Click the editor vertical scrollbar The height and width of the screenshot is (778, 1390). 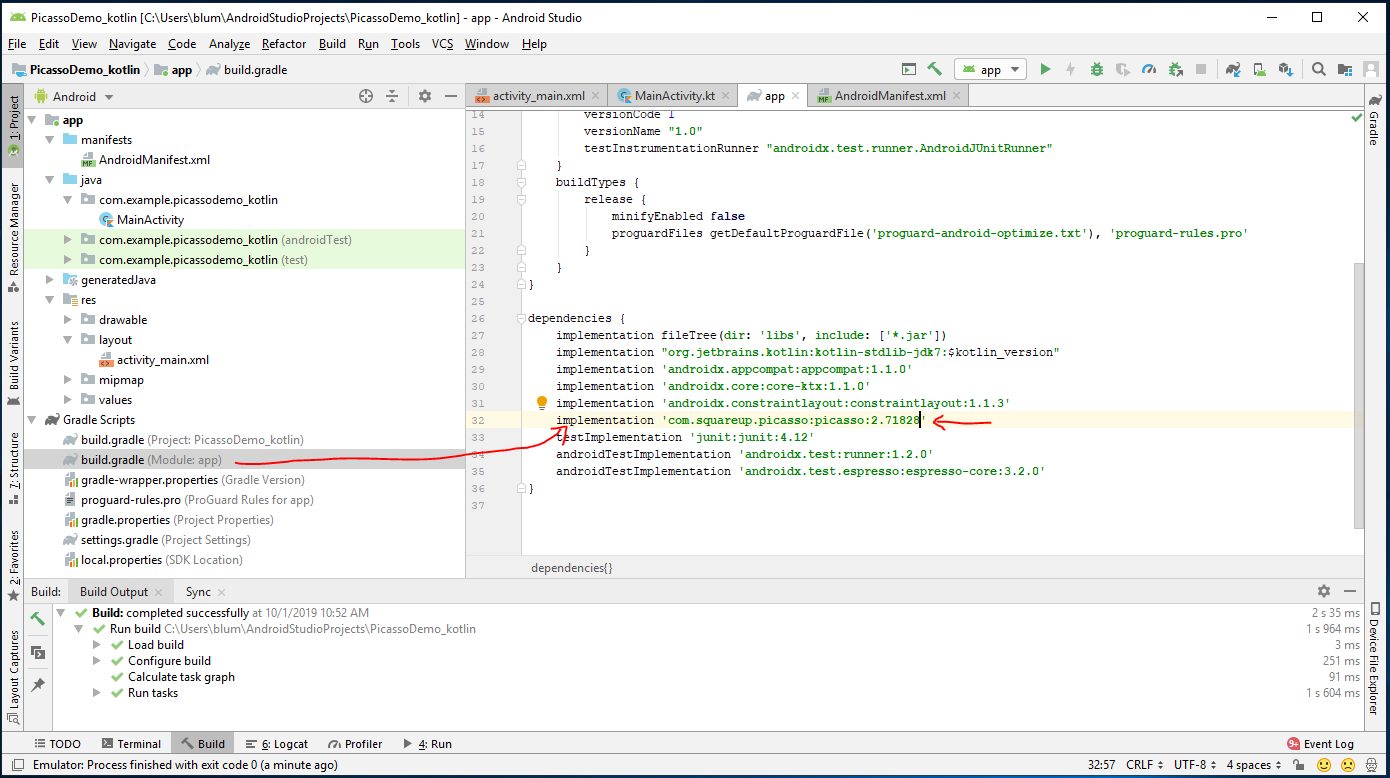[x=1358, y=395]
